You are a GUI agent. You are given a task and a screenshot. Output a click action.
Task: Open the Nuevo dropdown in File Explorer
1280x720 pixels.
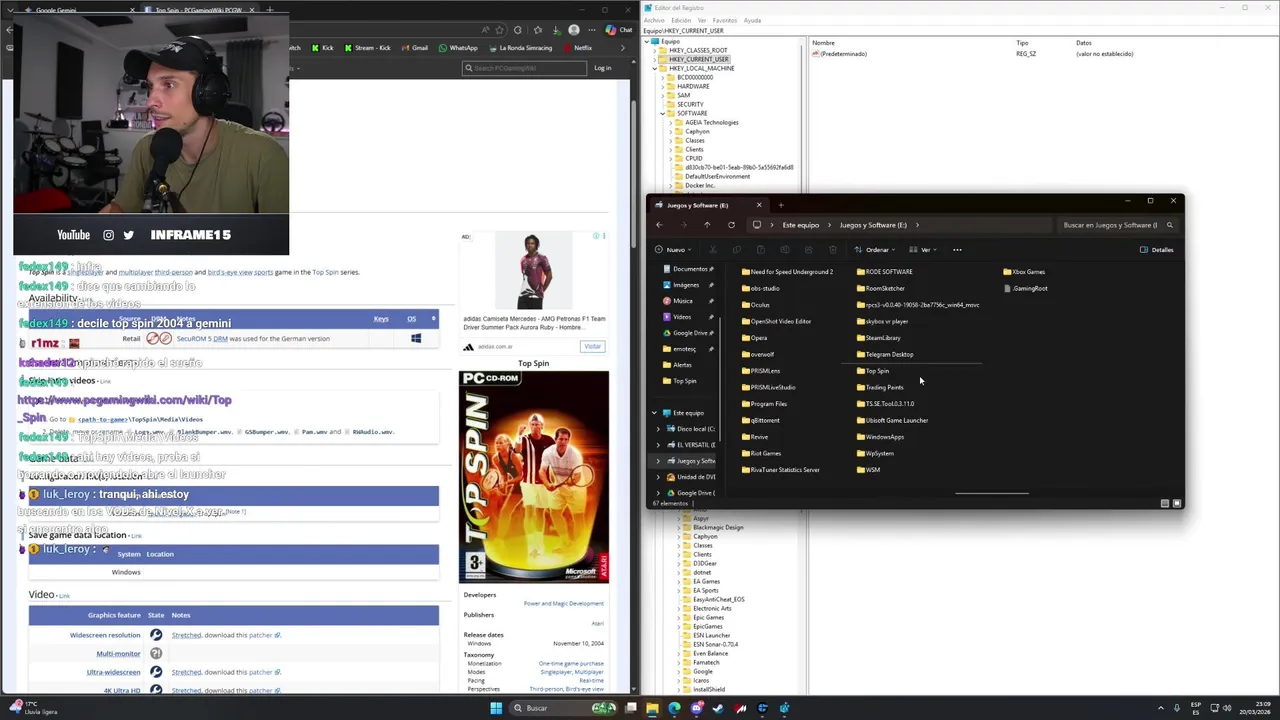672,250
